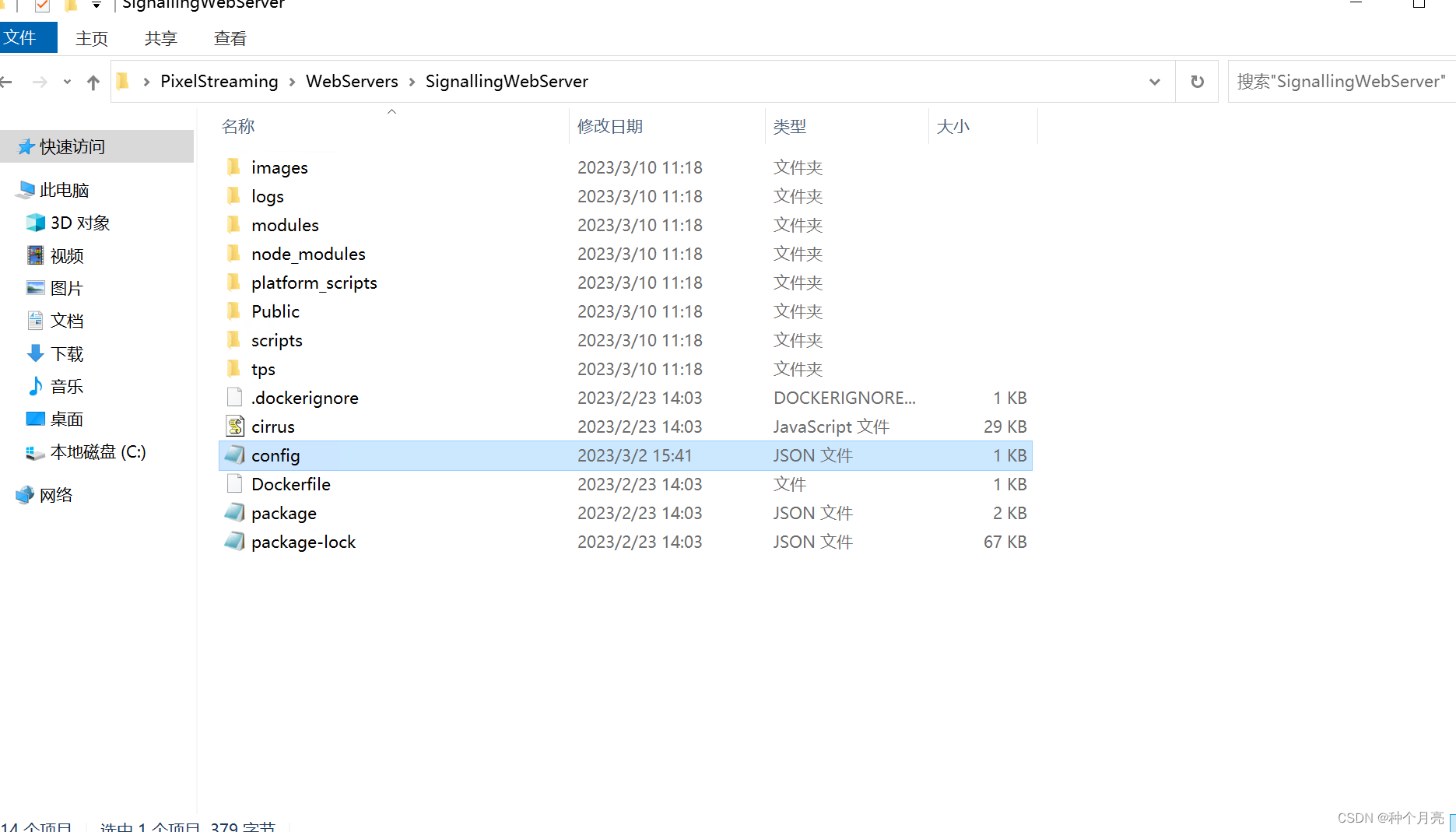Select the node_modules folder icon
The width and height of the screenshot is (1456, 832).
click(x=233, y=253)
